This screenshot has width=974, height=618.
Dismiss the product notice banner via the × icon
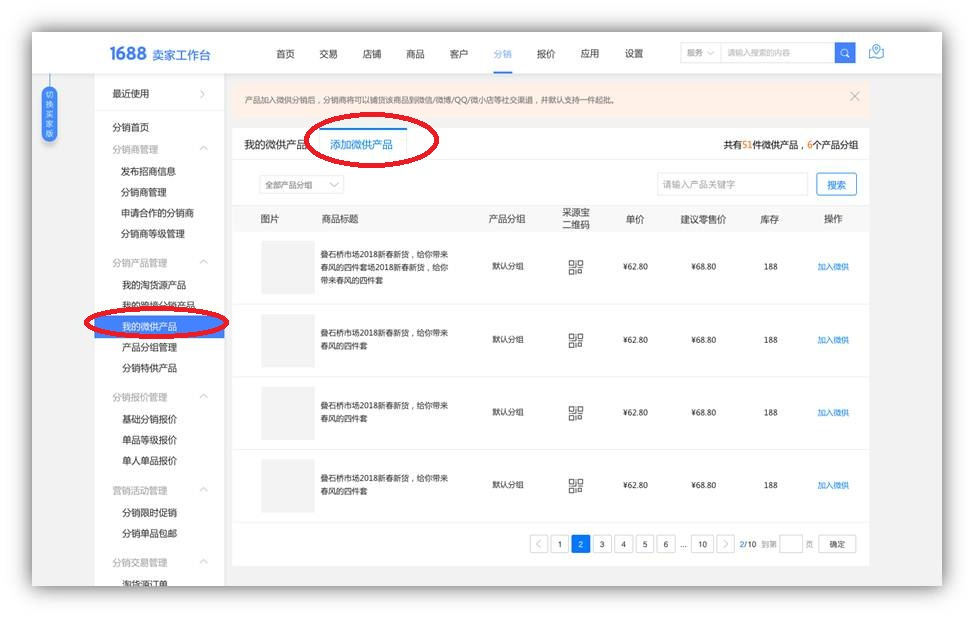coord(854,96)
